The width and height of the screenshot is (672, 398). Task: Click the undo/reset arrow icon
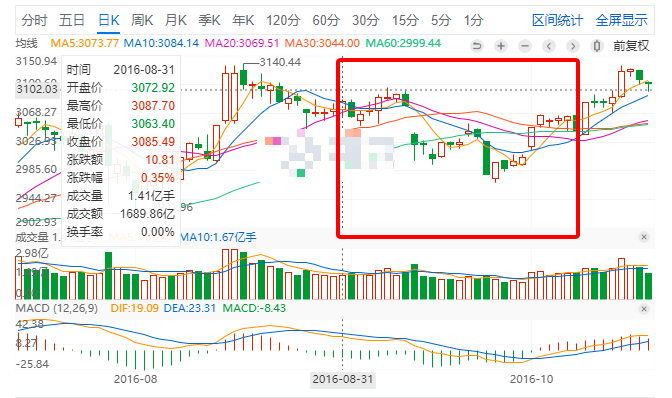point(477,46)
